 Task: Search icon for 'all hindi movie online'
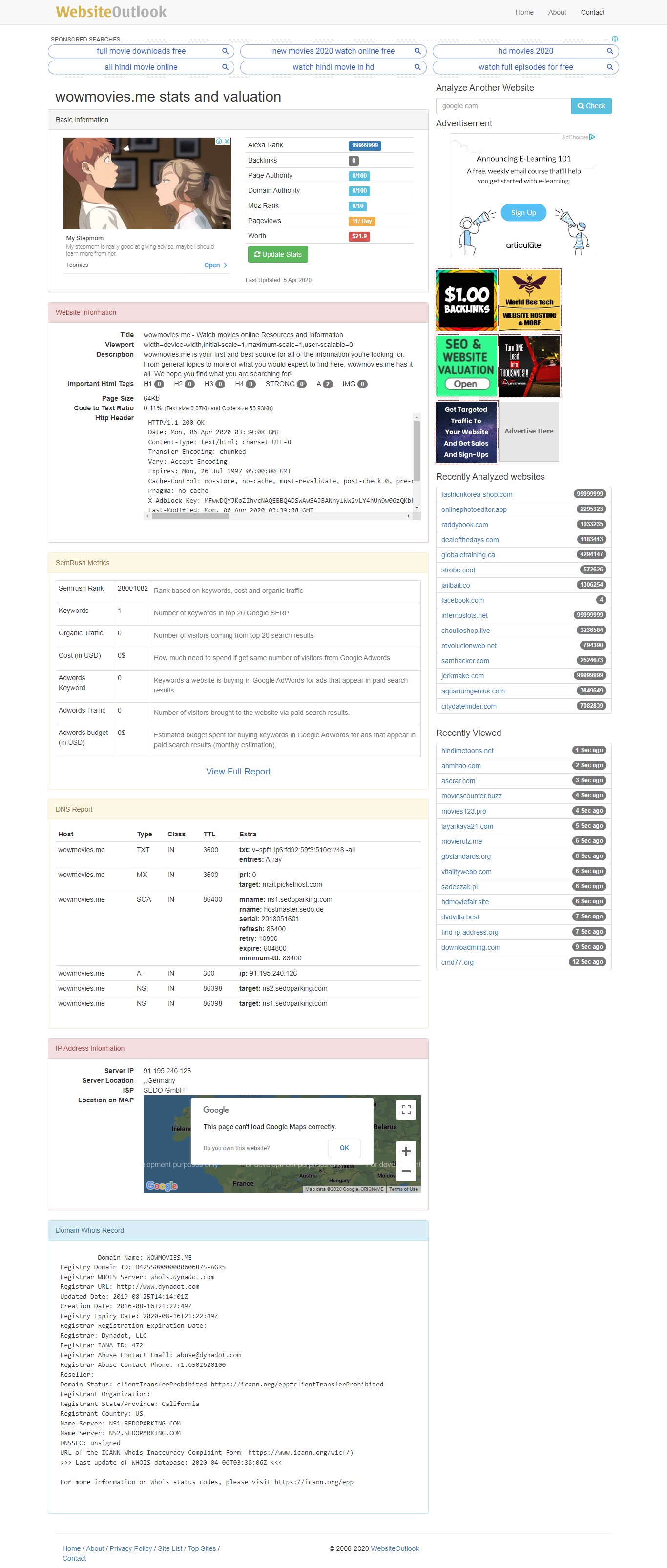[225, 67]
